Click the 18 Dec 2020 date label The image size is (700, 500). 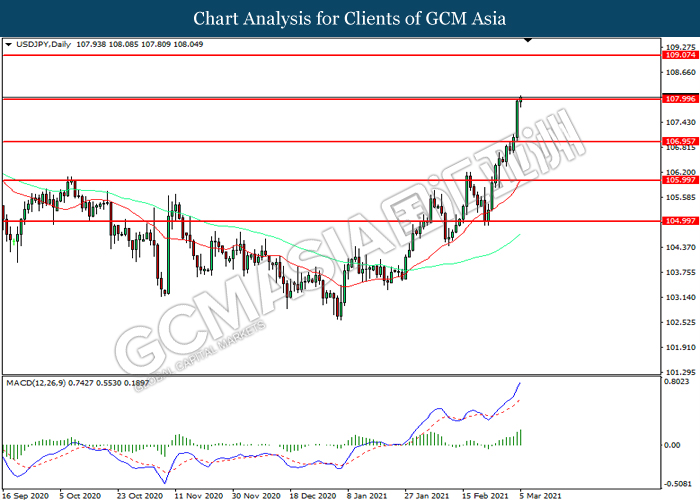click(312, 496)
